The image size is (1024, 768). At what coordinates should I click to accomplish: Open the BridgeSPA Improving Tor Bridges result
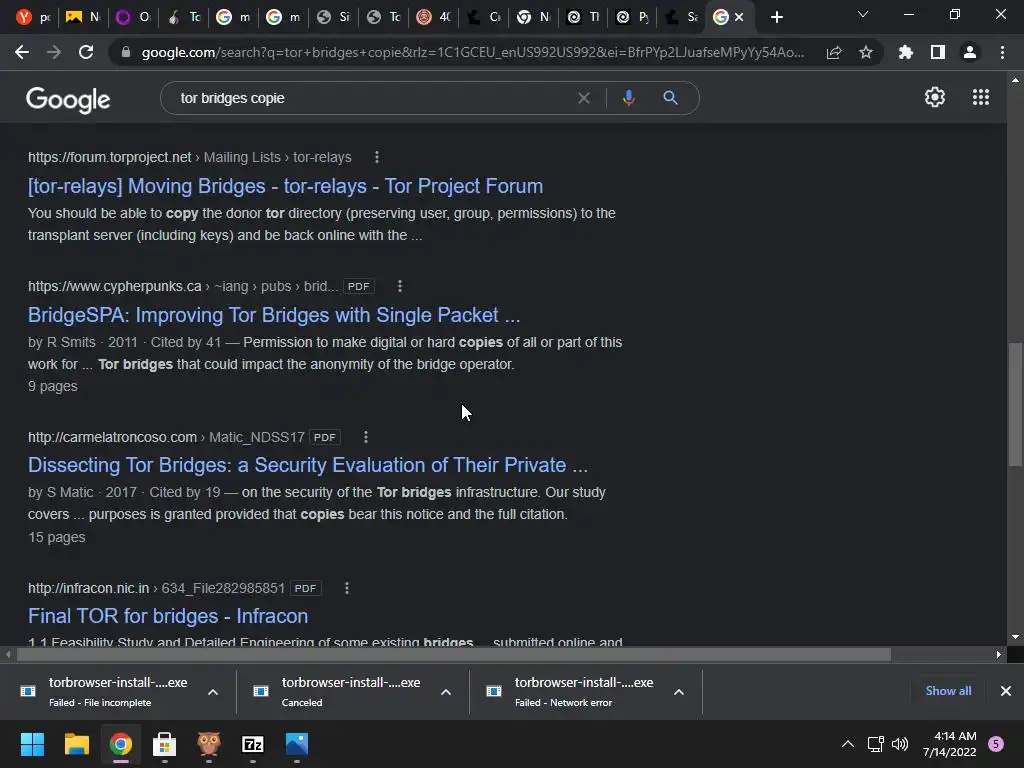pos(274,315)
